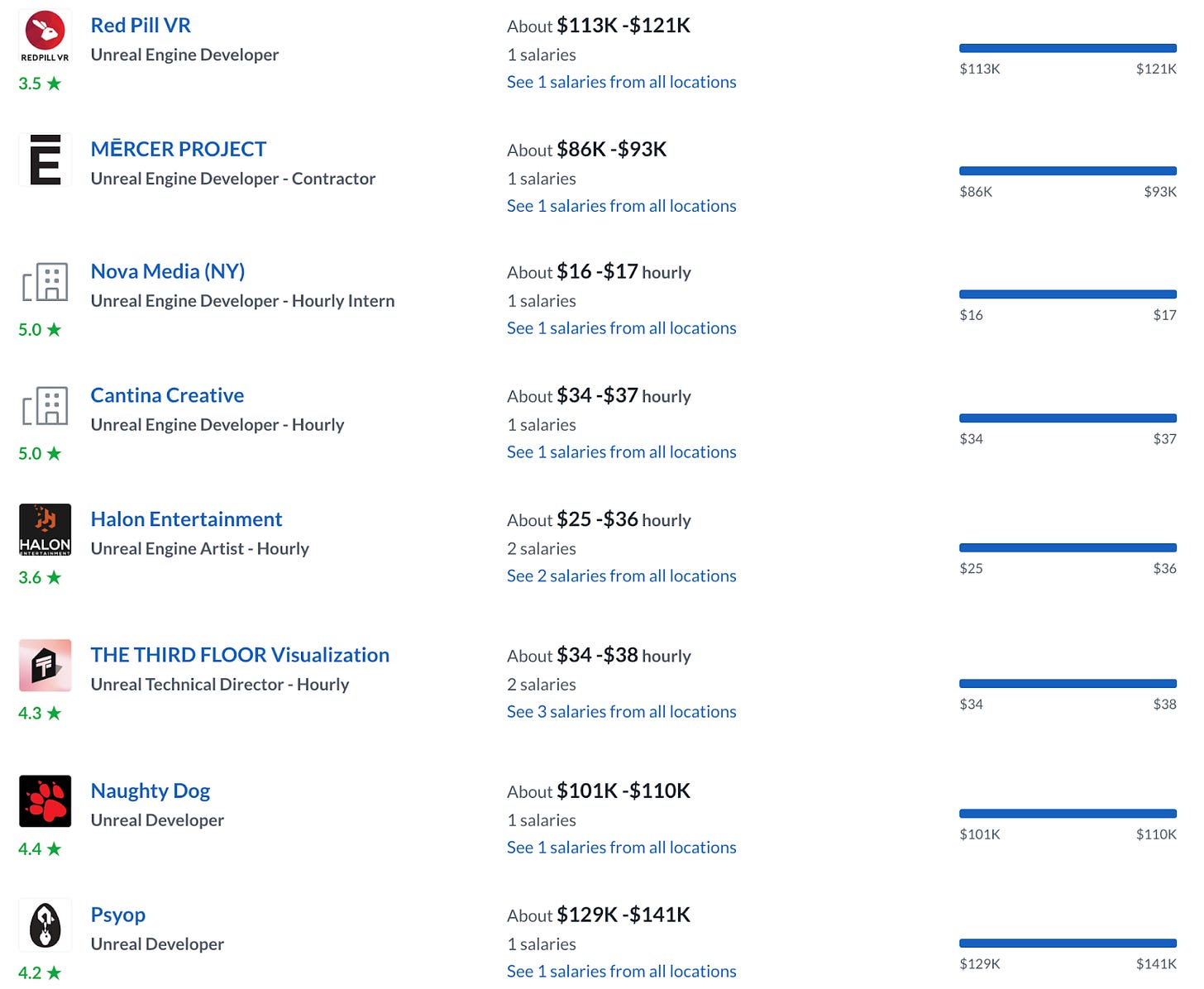Screen dimensions: 1204x989
Task: Click Cantina Creative building placeholder icon
Action: click(x=45, y=406)
